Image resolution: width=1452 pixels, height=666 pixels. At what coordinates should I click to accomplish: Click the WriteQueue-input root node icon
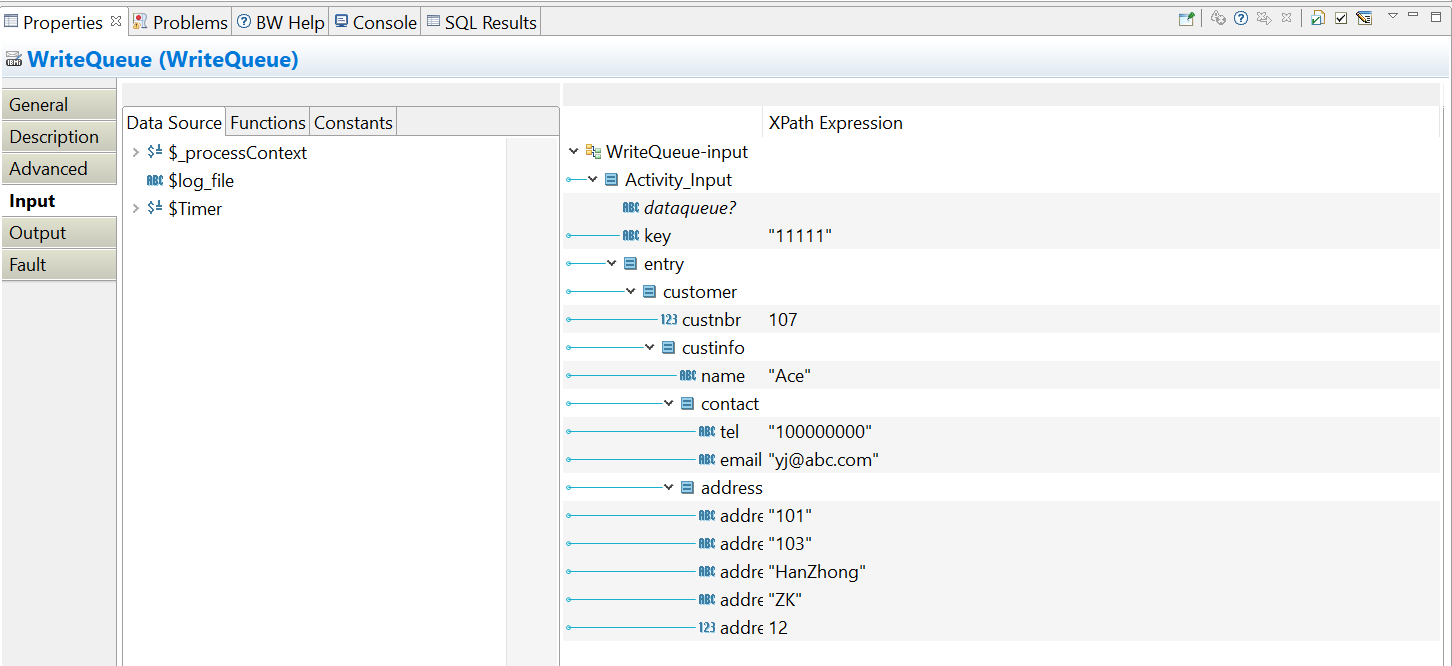click(x=593, y=152)
